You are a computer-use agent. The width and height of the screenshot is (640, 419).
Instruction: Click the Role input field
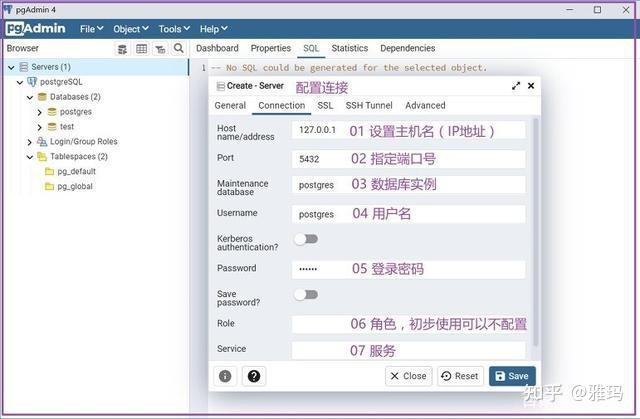[x=409, y=324]
